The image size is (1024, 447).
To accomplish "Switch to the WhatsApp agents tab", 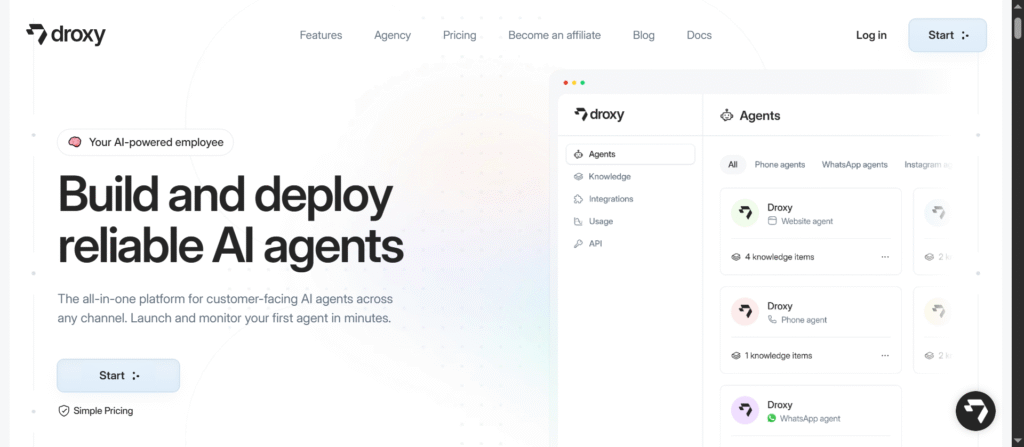I will pyautogui.click(x=854, y=164).
